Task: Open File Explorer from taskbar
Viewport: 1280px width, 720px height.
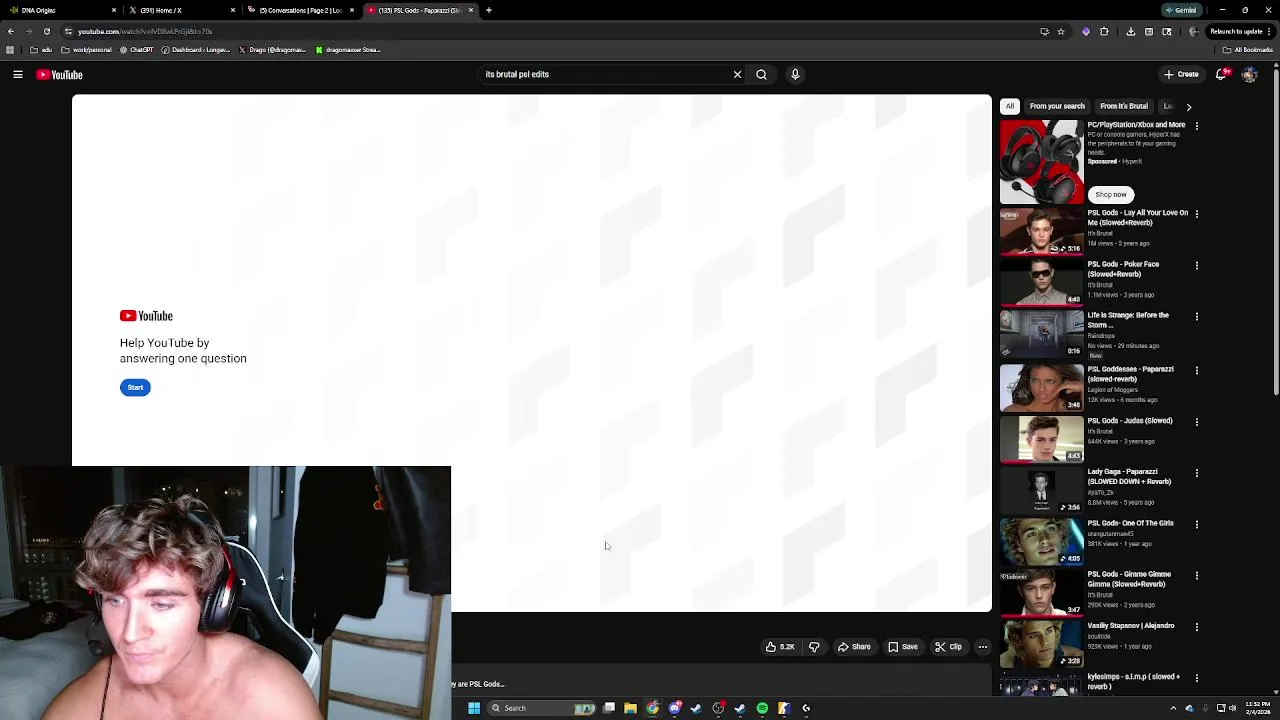Action: pos(630,708)
